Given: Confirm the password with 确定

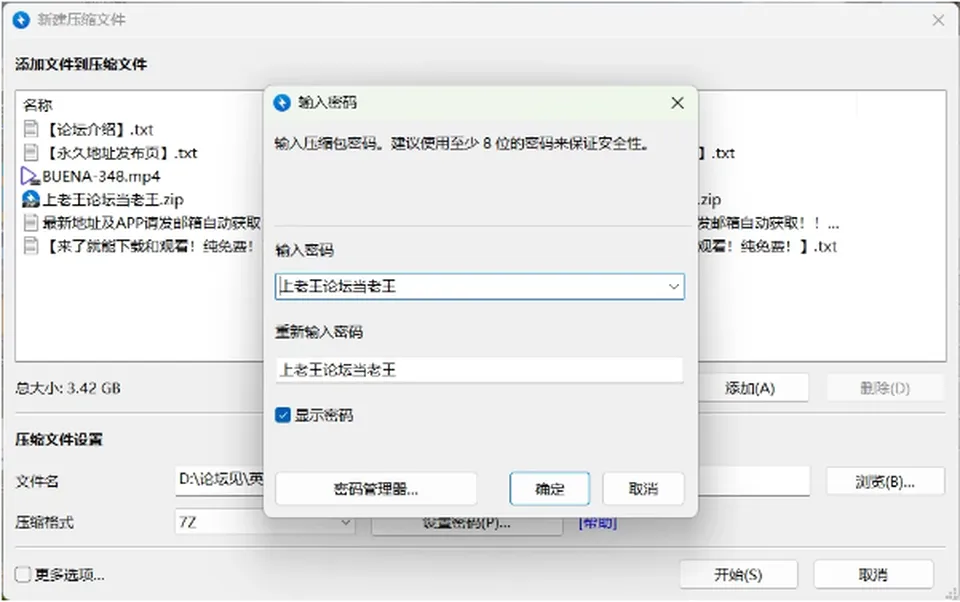Looking at the screenshot, I should 550,489.
